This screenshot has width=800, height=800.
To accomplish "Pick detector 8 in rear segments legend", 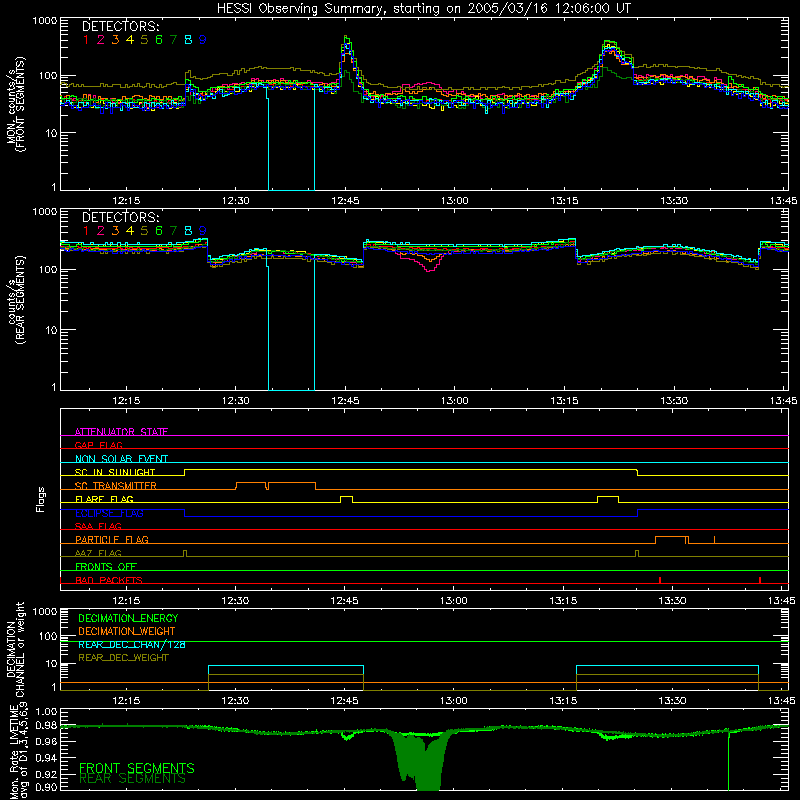I will tap(188, 231).
